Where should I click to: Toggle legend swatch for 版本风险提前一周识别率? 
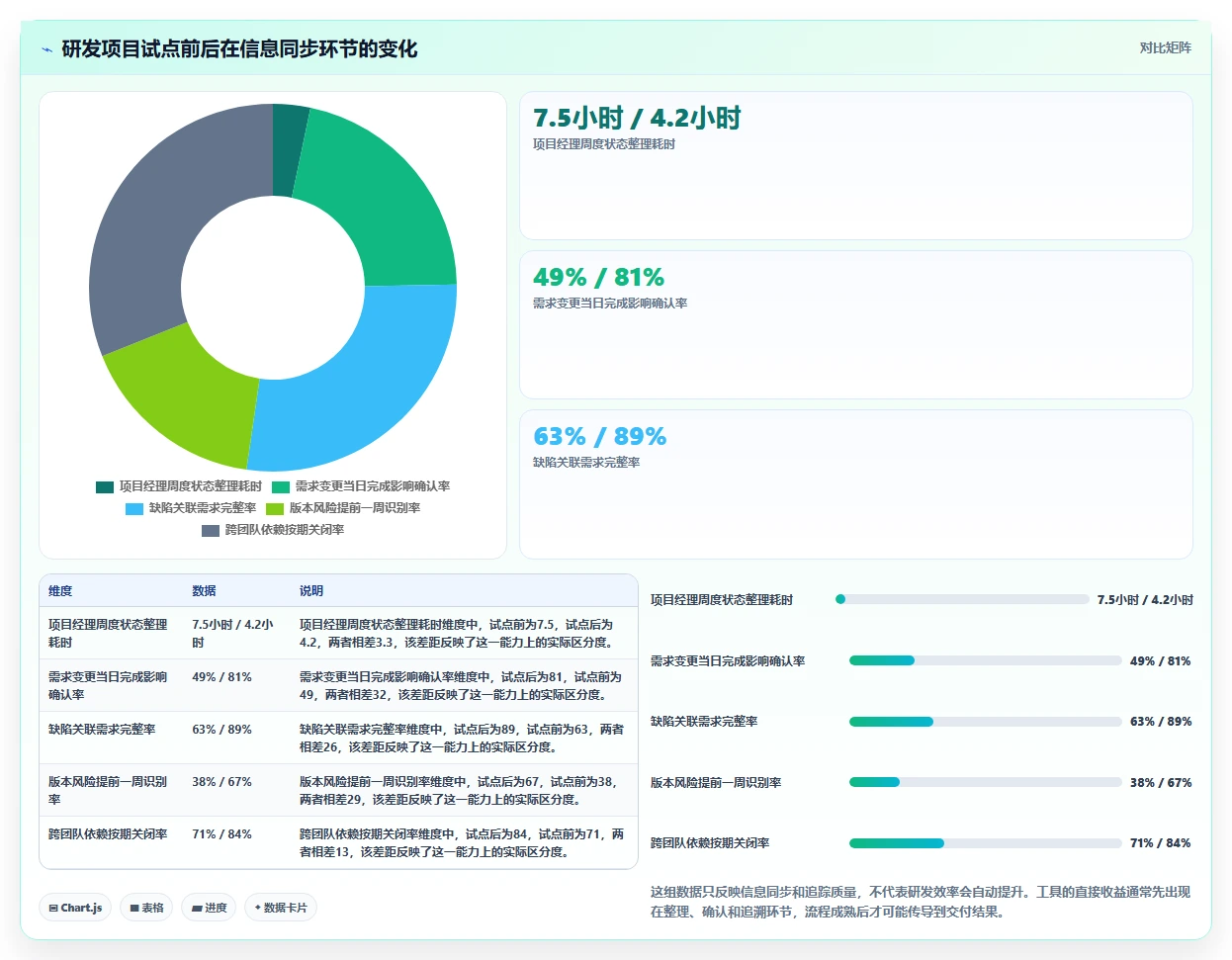pos(275,508)
